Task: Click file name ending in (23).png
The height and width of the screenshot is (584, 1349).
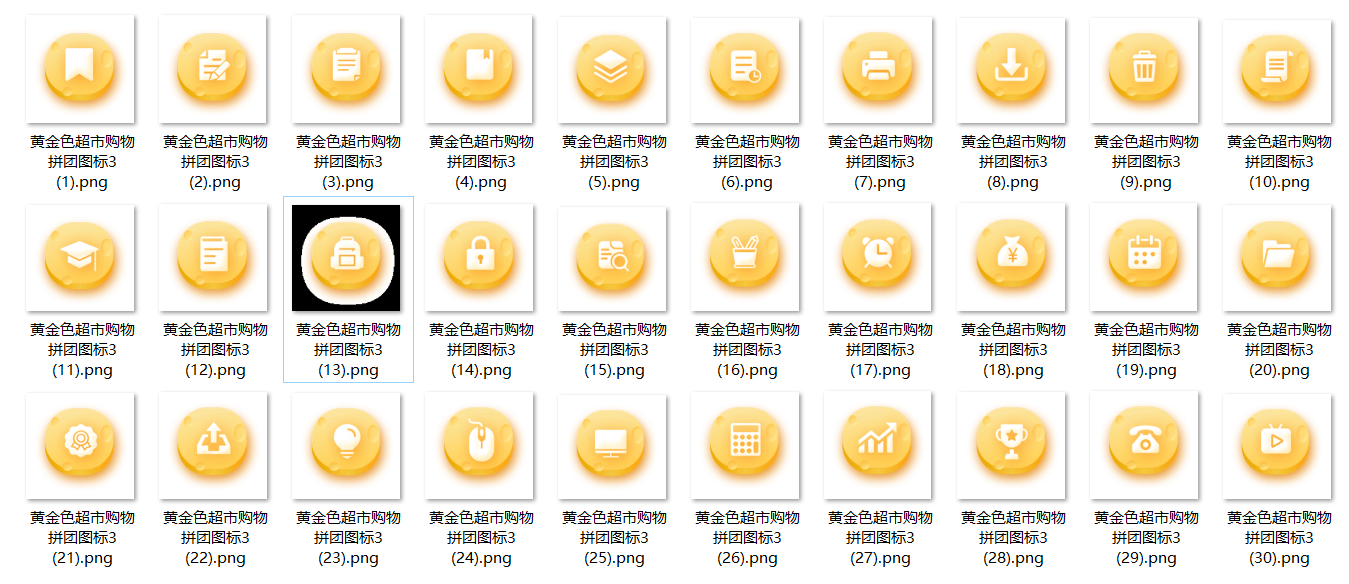Action: click(x=346, y=538)
